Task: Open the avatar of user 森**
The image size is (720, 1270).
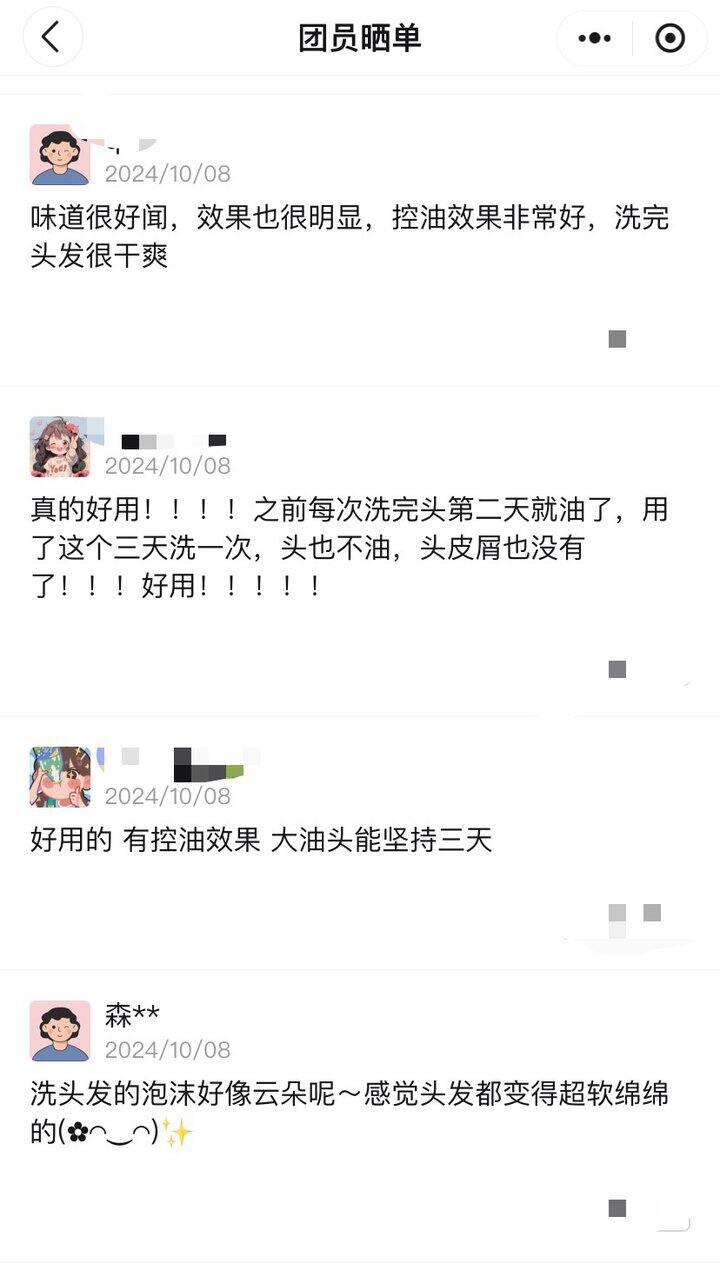Action: pos(60,1031)
